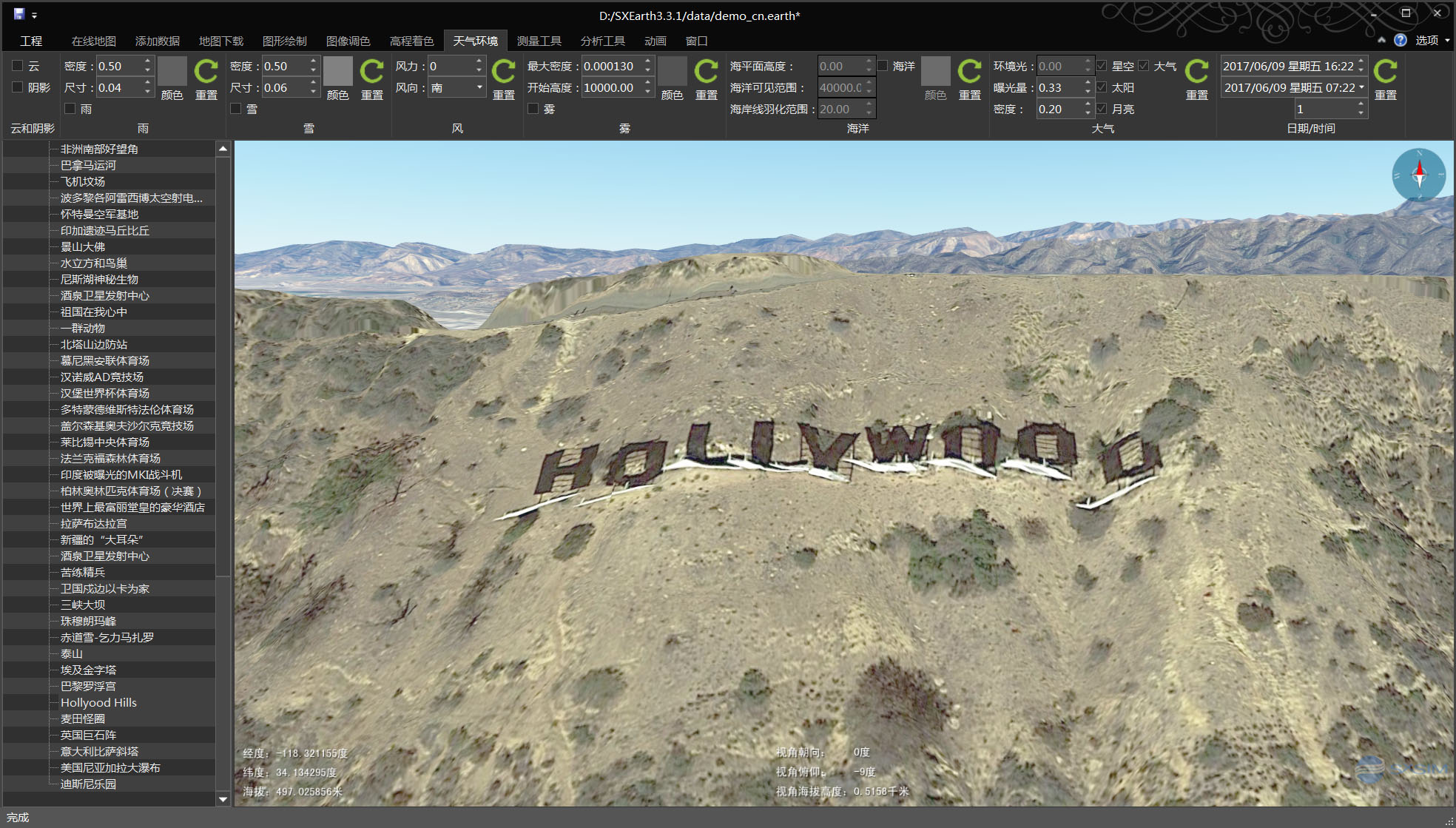
Task: Toggle the 大气 atmosphere checkbox
Action: [x=1144, y=66]
